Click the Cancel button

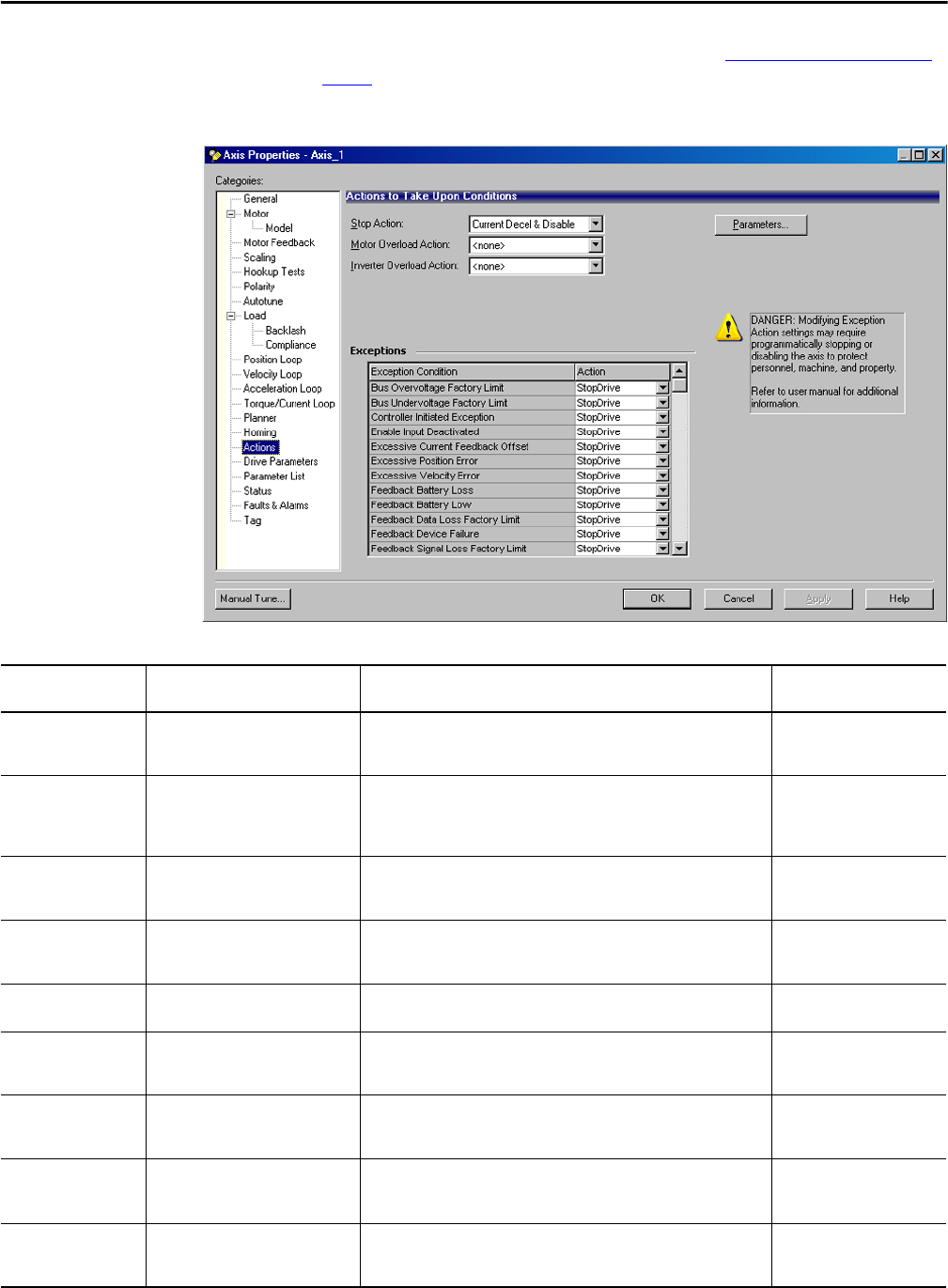coord(738,598)
